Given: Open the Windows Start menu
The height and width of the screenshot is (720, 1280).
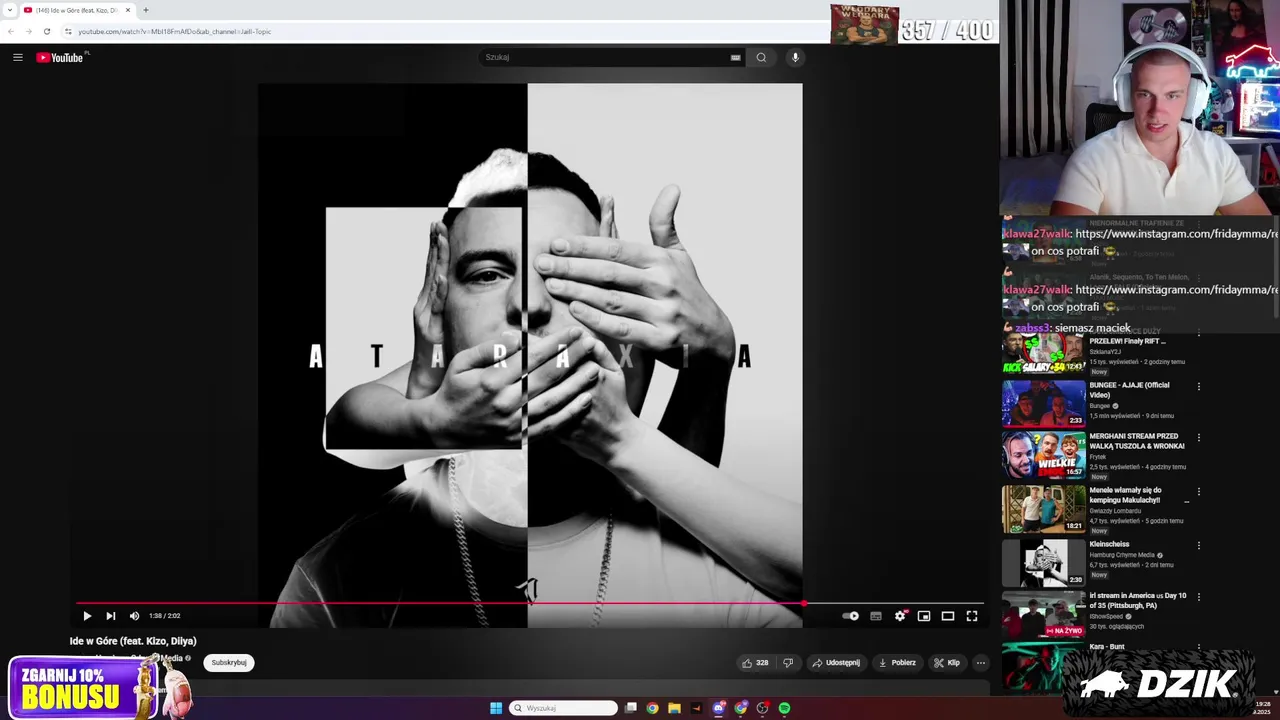Looking at the screenshot, I should (496, 708).
